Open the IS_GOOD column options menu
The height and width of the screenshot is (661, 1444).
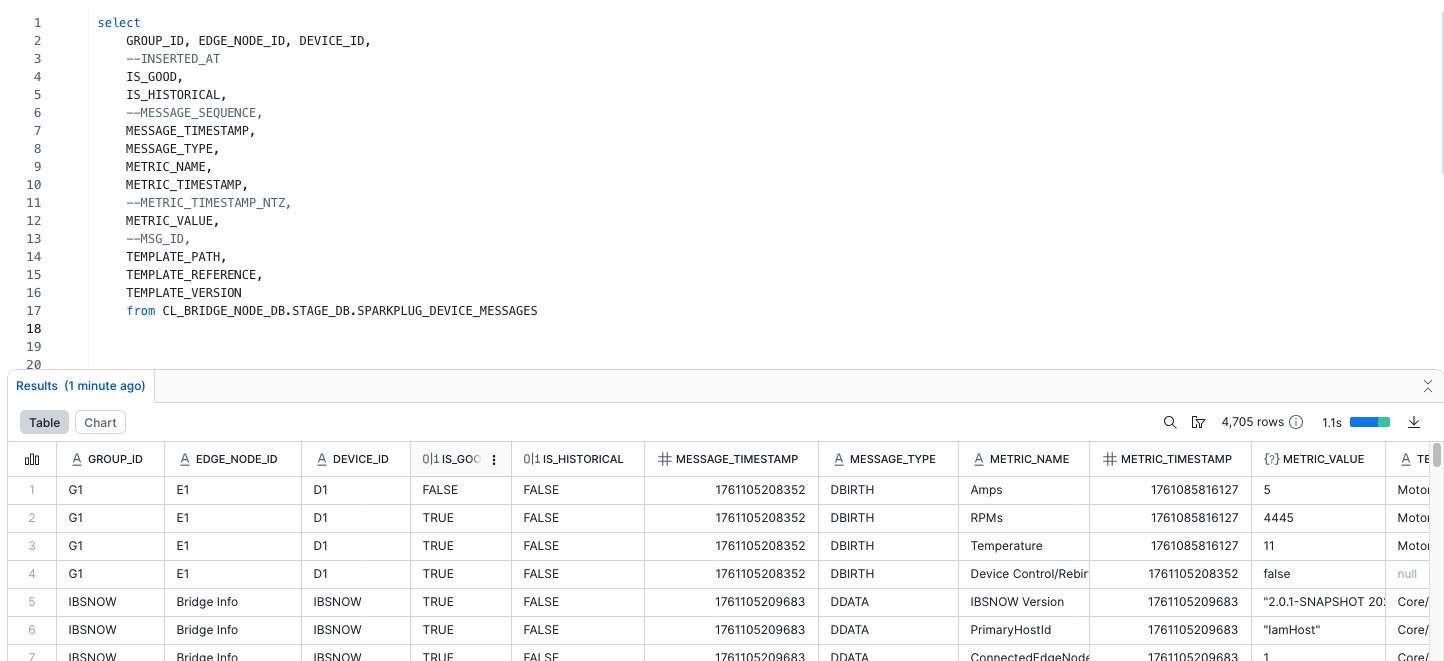tap(494, 459)
